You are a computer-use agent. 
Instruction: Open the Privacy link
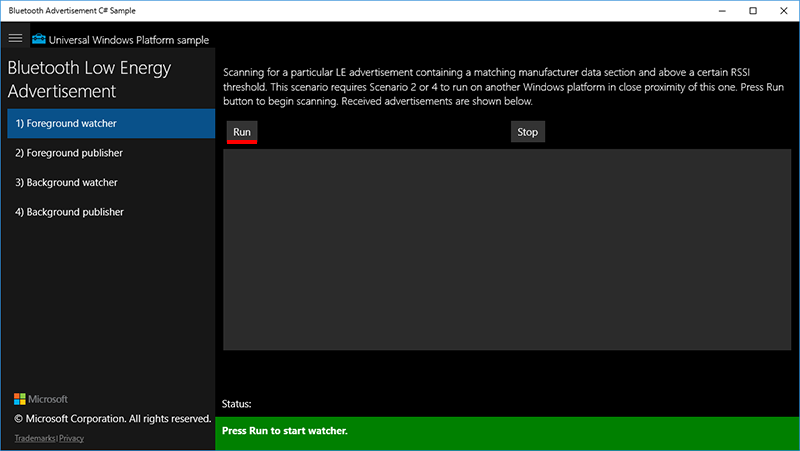click(71, 438)
